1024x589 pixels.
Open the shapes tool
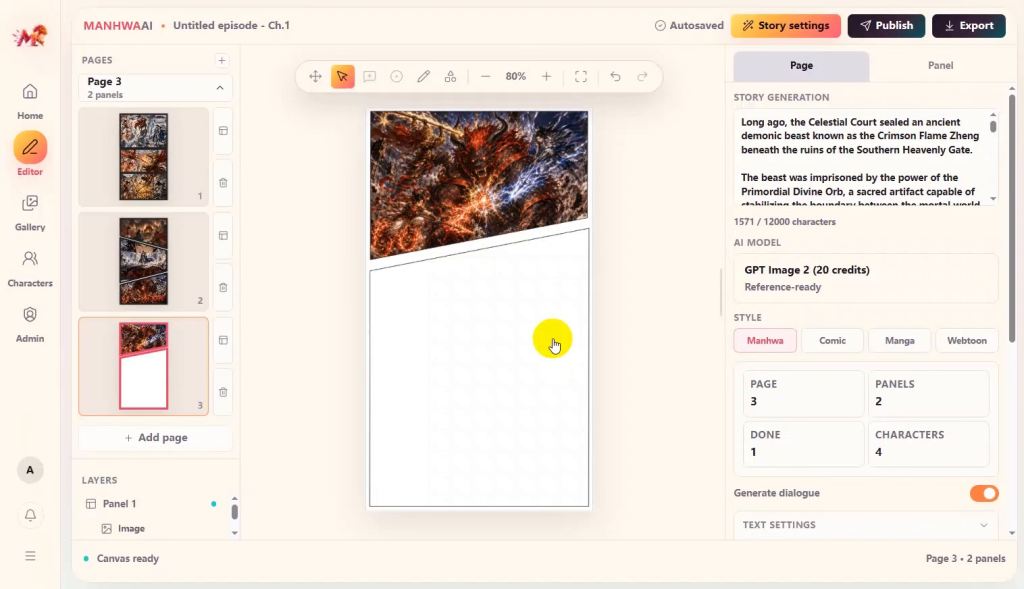pos(451,76)
